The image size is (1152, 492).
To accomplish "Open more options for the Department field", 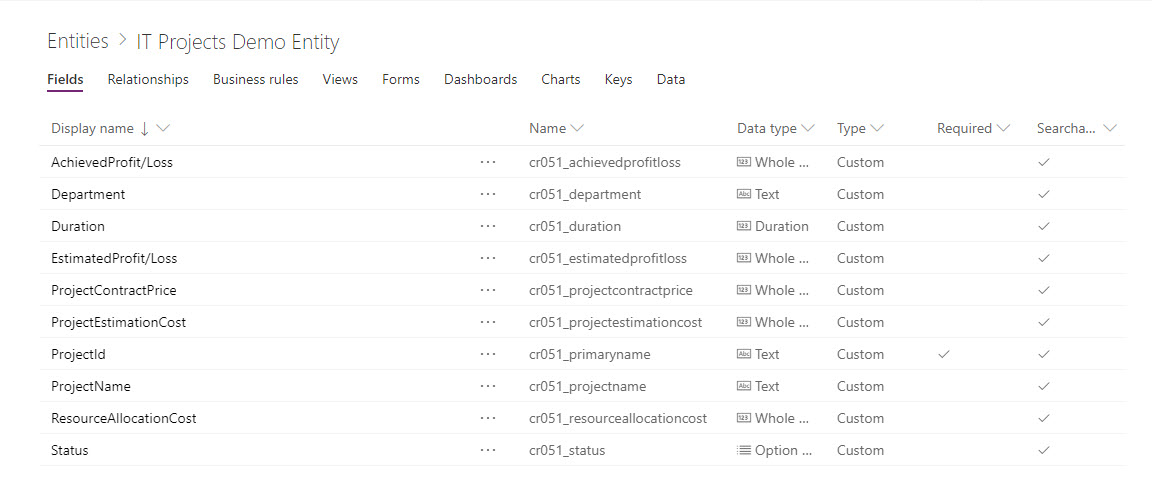I will [x=488, y=194].
